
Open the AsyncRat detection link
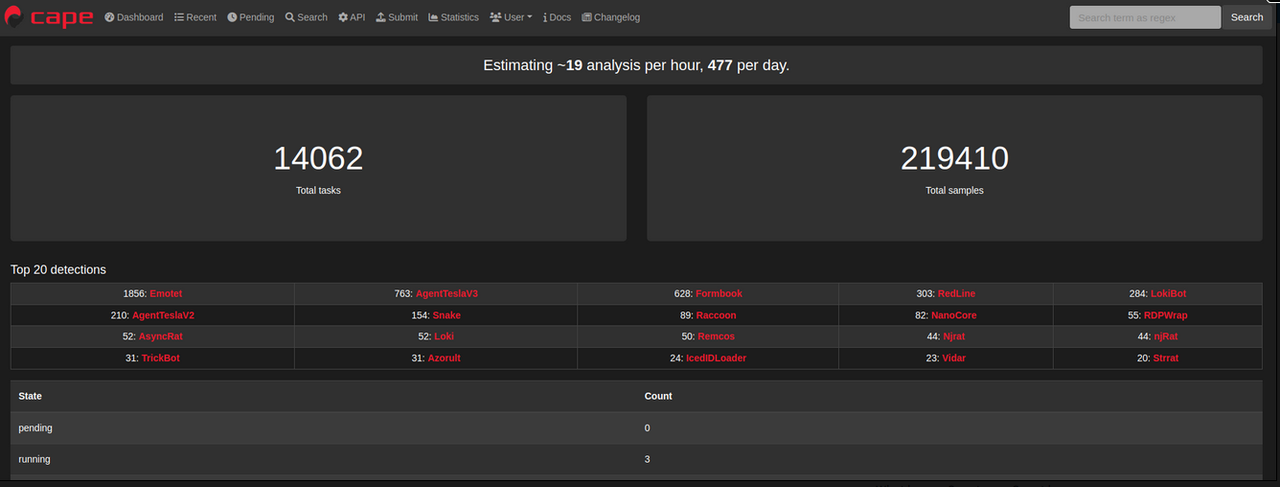click(x=161, y=336)
